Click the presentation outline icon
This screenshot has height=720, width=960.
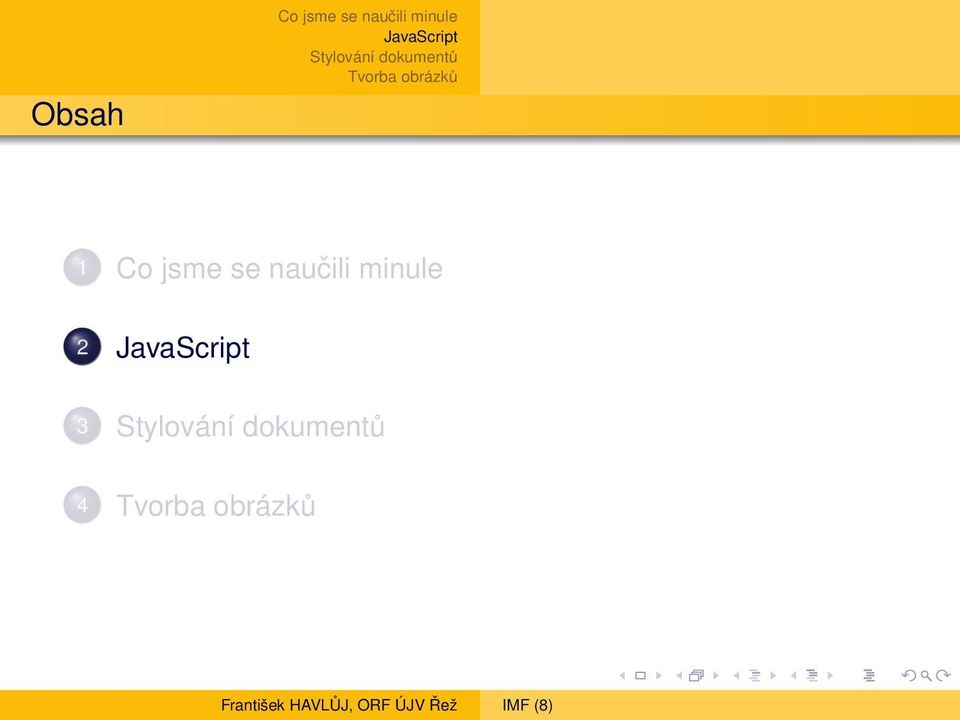[x=869, y=675]
